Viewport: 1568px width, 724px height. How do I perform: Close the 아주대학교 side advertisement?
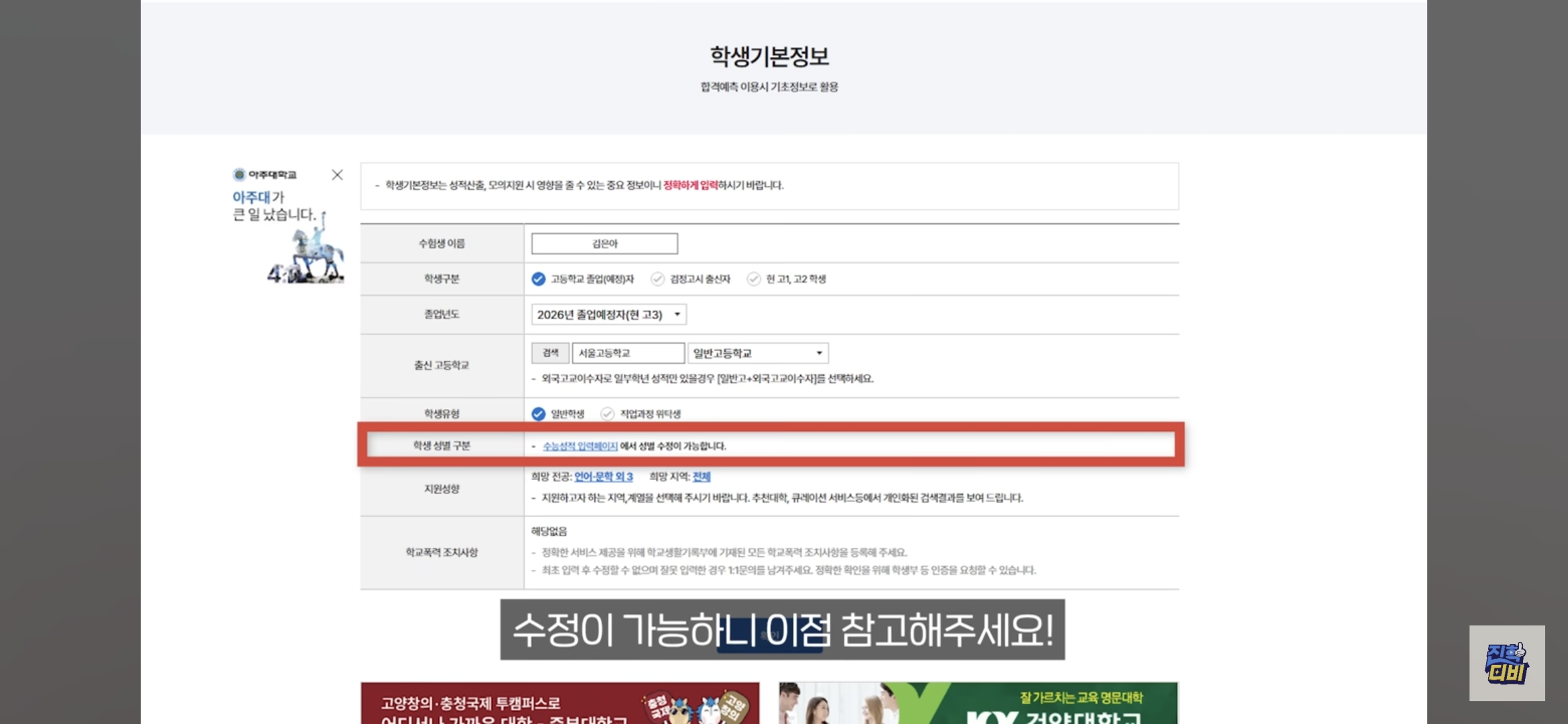tap(337, 175)
